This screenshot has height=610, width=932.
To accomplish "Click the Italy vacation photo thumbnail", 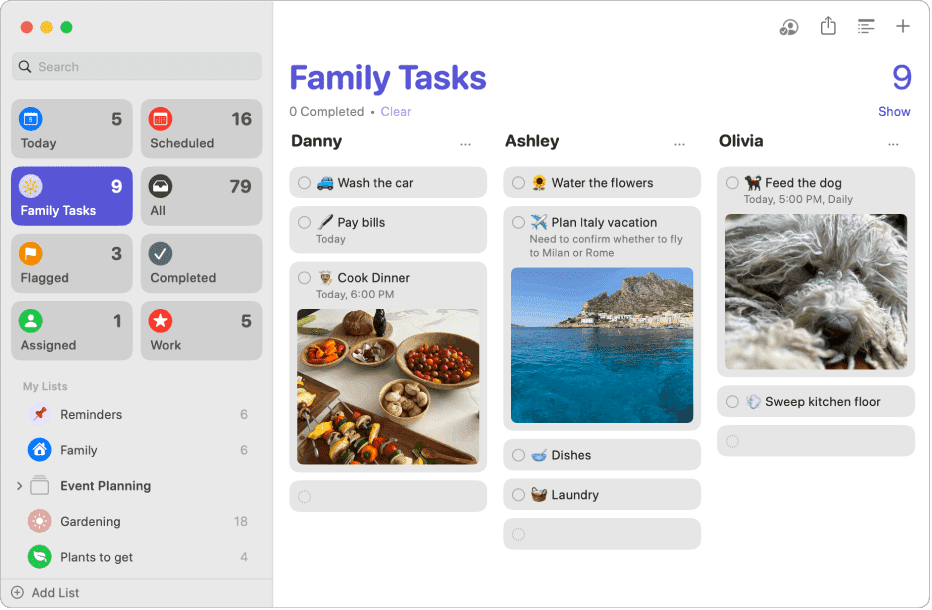I will (x=601, y=345).
